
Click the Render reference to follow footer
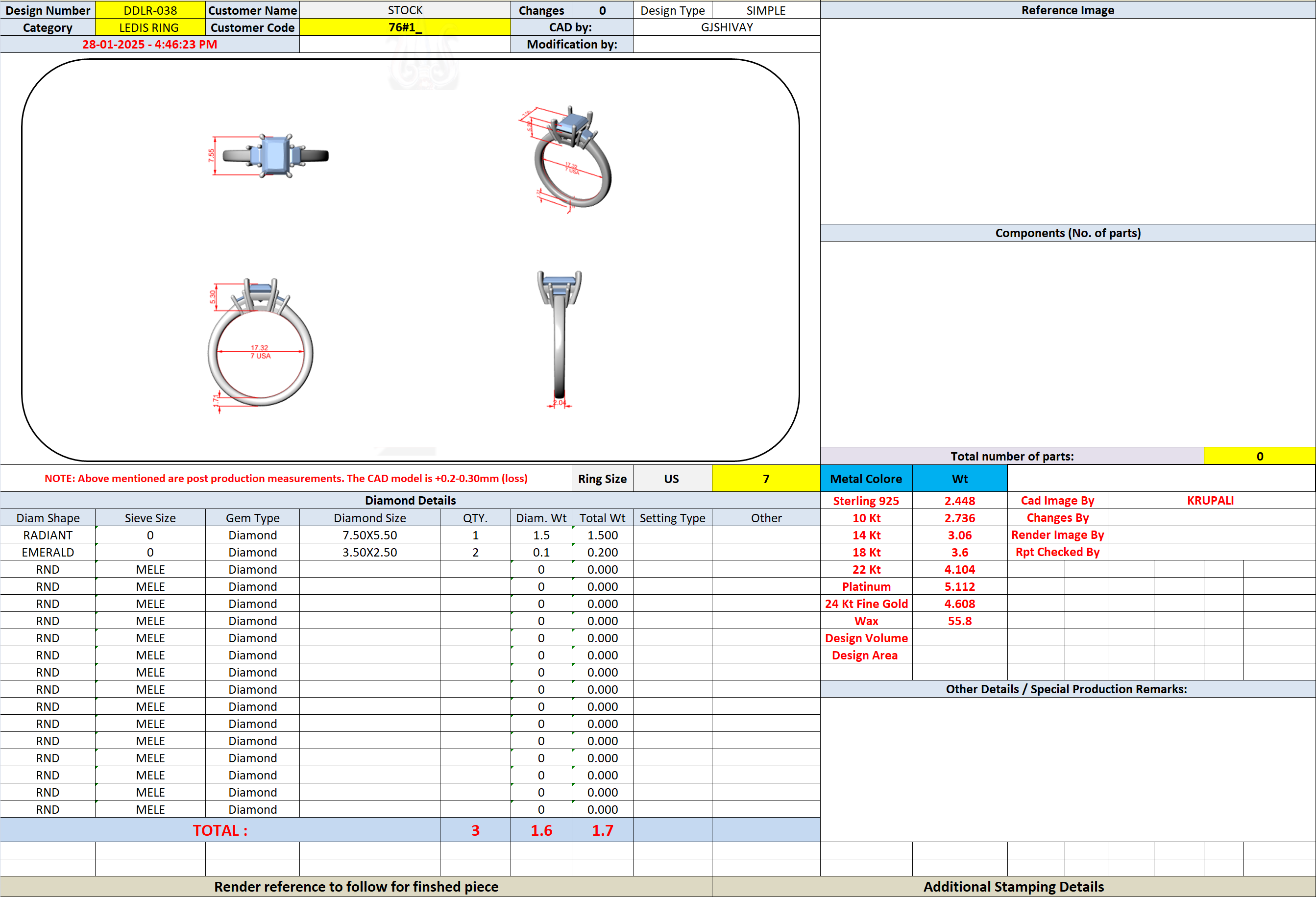356,886
